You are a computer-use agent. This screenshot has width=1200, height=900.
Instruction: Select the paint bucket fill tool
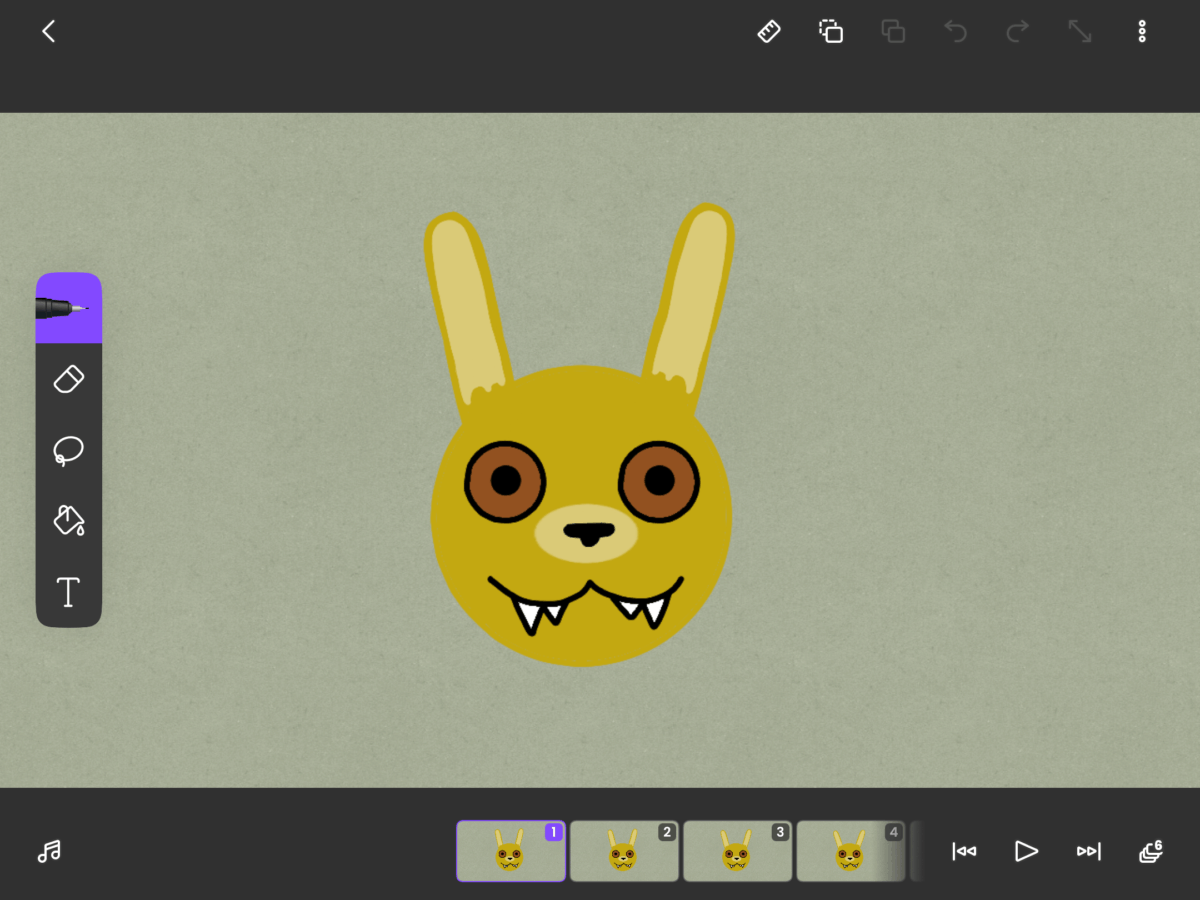[x=68, y=520]
